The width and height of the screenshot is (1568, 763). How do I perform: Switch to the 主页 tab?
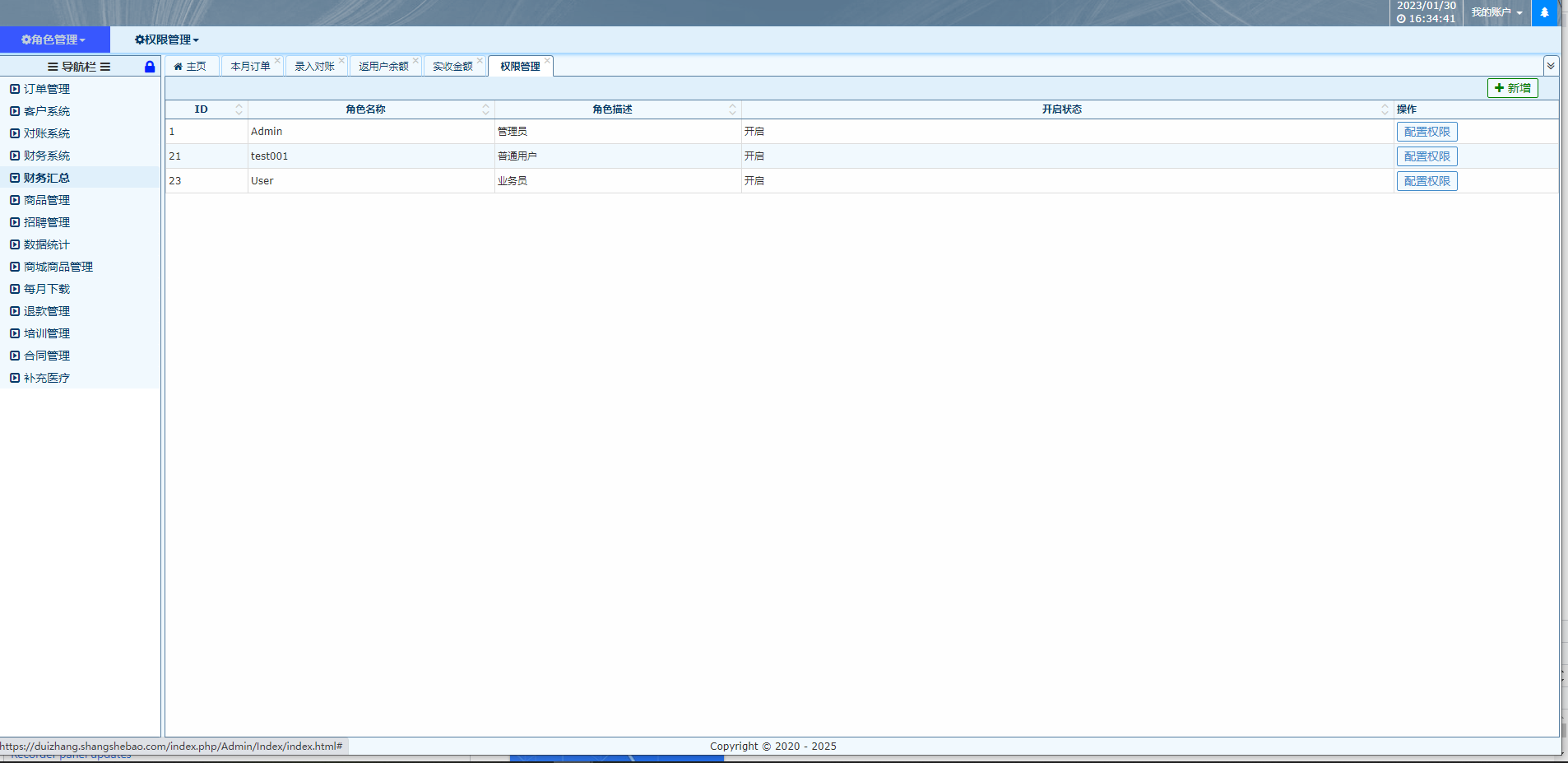[x=192, y=67]
